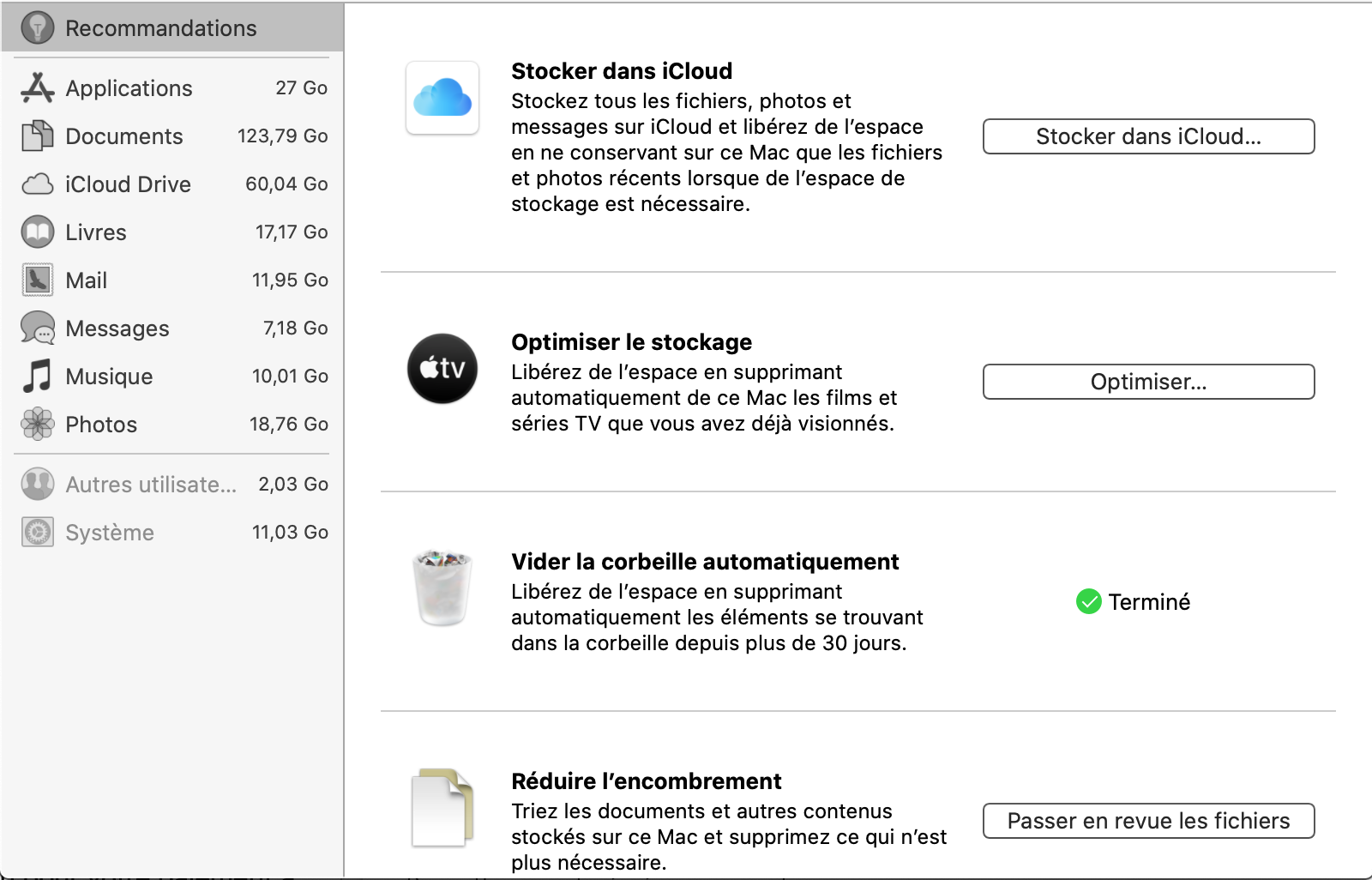
Task: Select the Système sidebar entry
Action: point(110,532)
